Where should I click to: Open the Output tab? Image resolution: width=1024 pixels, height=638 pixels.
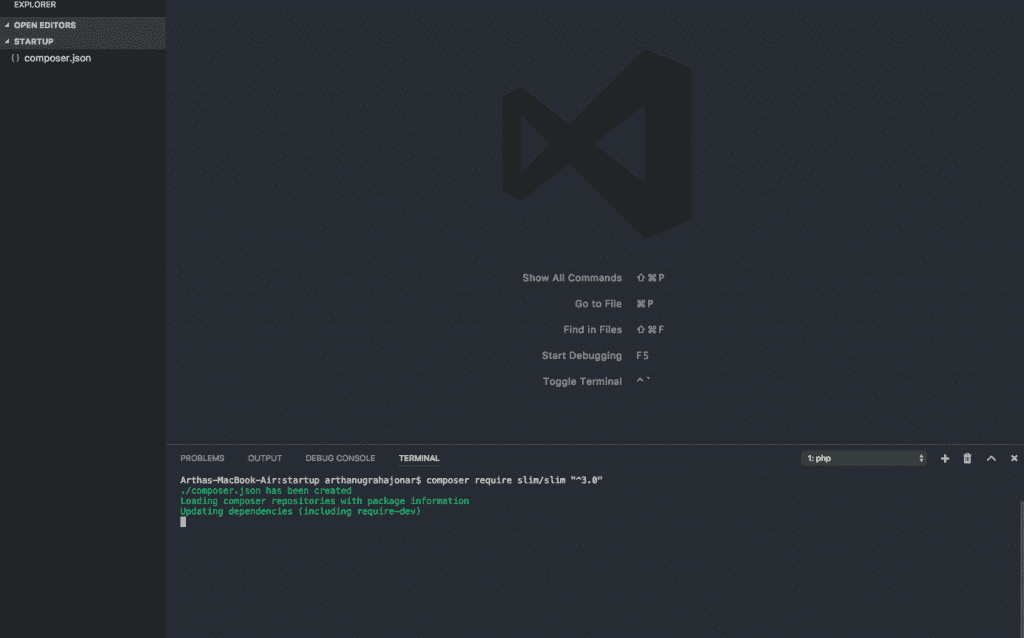pyautogui.click(x=265, y=458)
